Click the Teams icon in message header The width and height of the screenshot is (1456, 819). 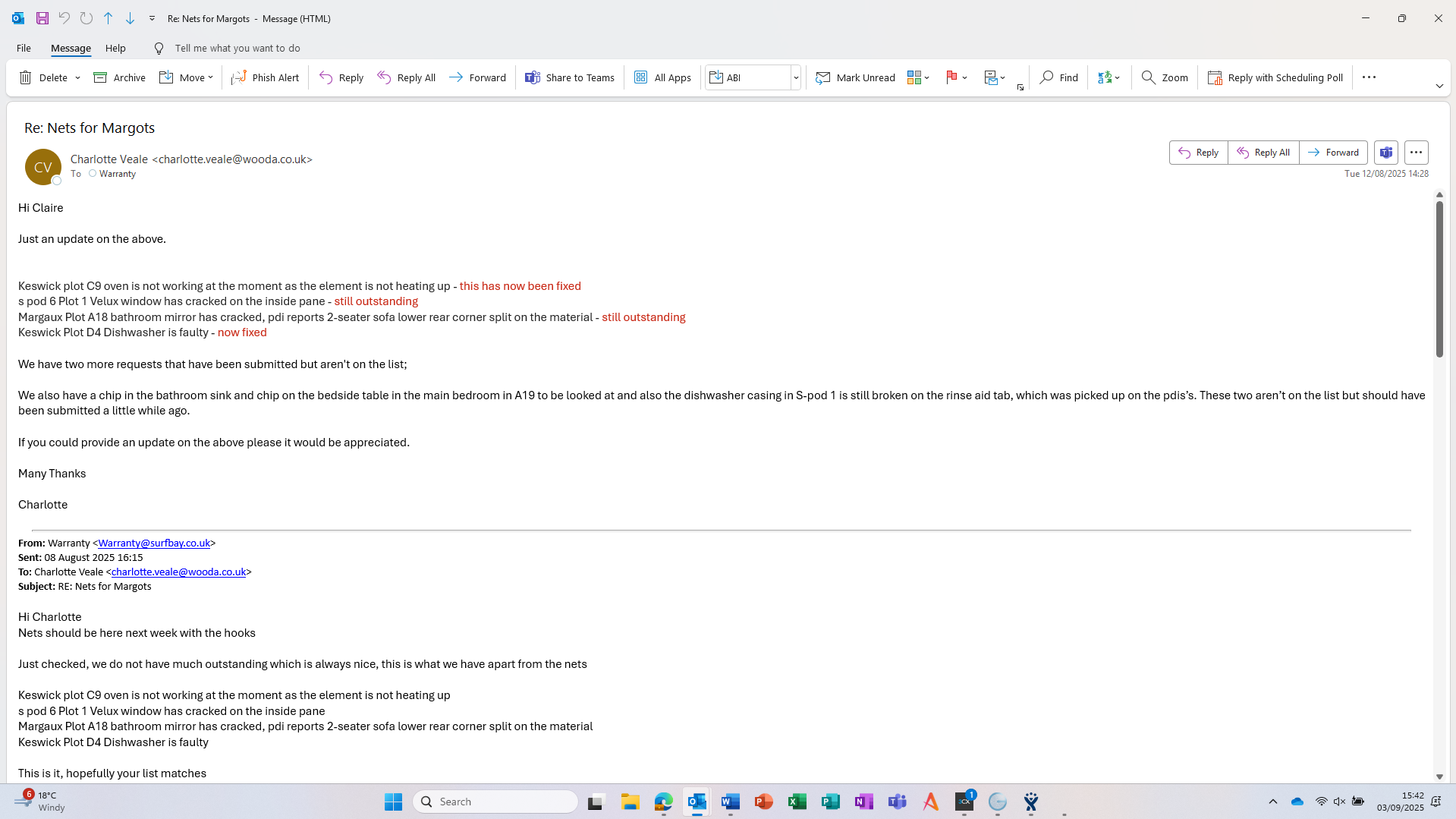[1385, 153]
